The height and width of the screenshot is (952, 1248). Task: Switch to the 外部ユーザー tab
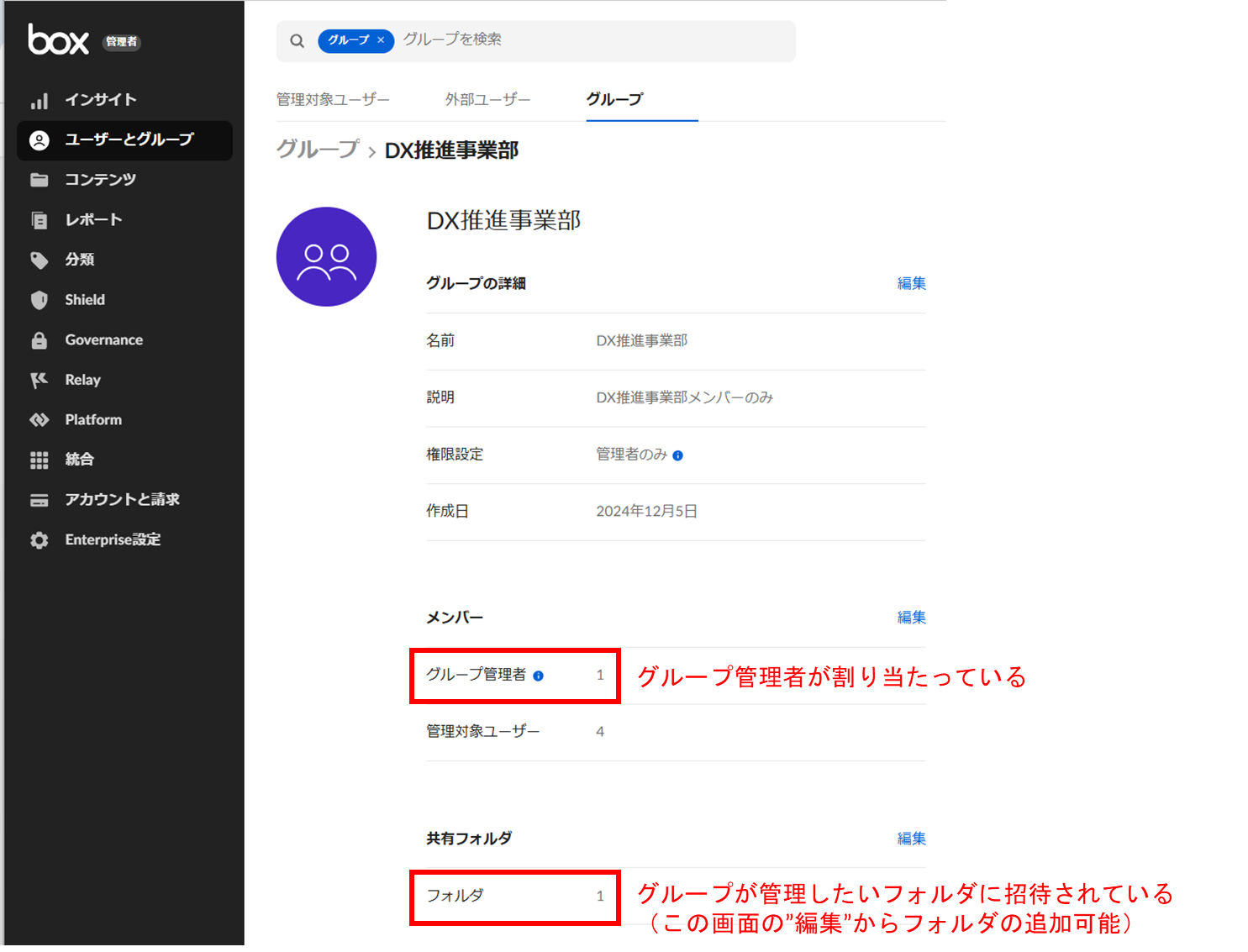point(488,100)
